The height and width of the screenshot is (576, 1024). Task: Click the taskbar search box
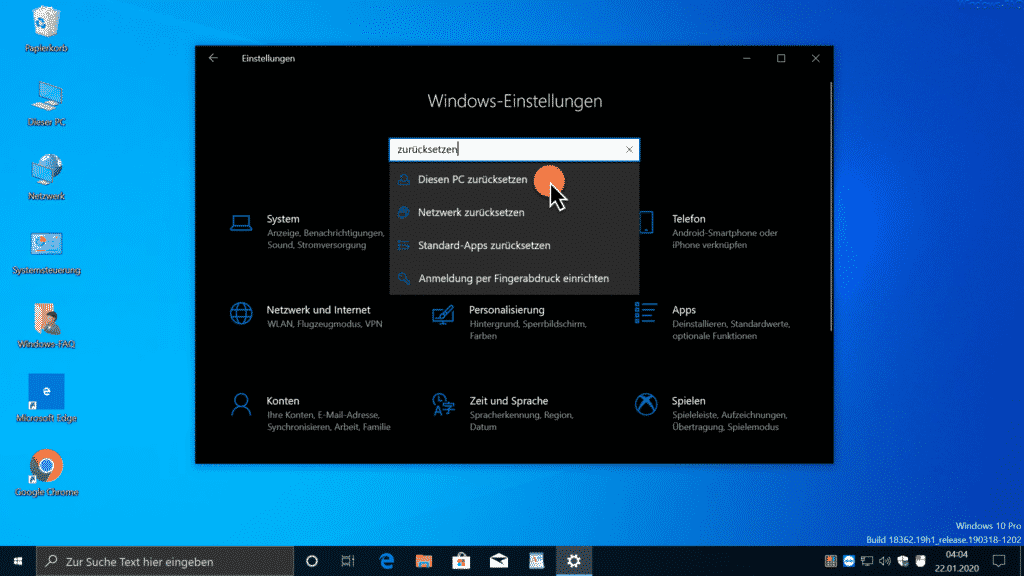tap(165, 561)
